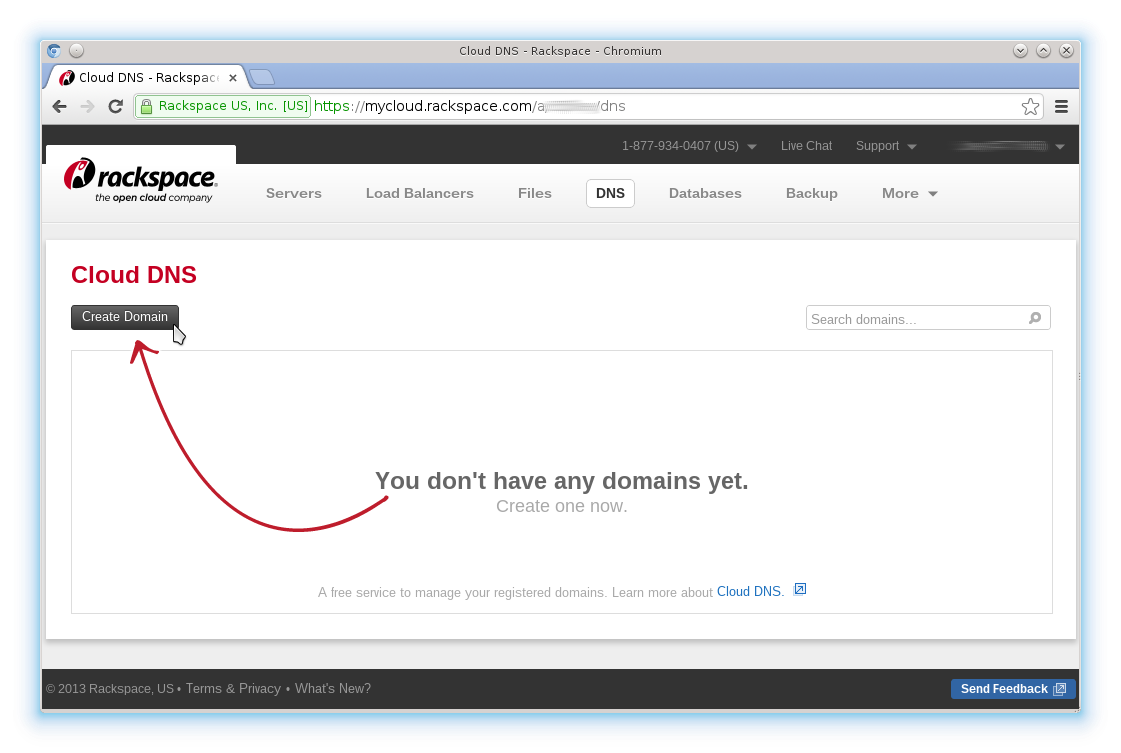Open the Terms & Privacy link
Screen dimensions: 1121x753
(233, 689)
